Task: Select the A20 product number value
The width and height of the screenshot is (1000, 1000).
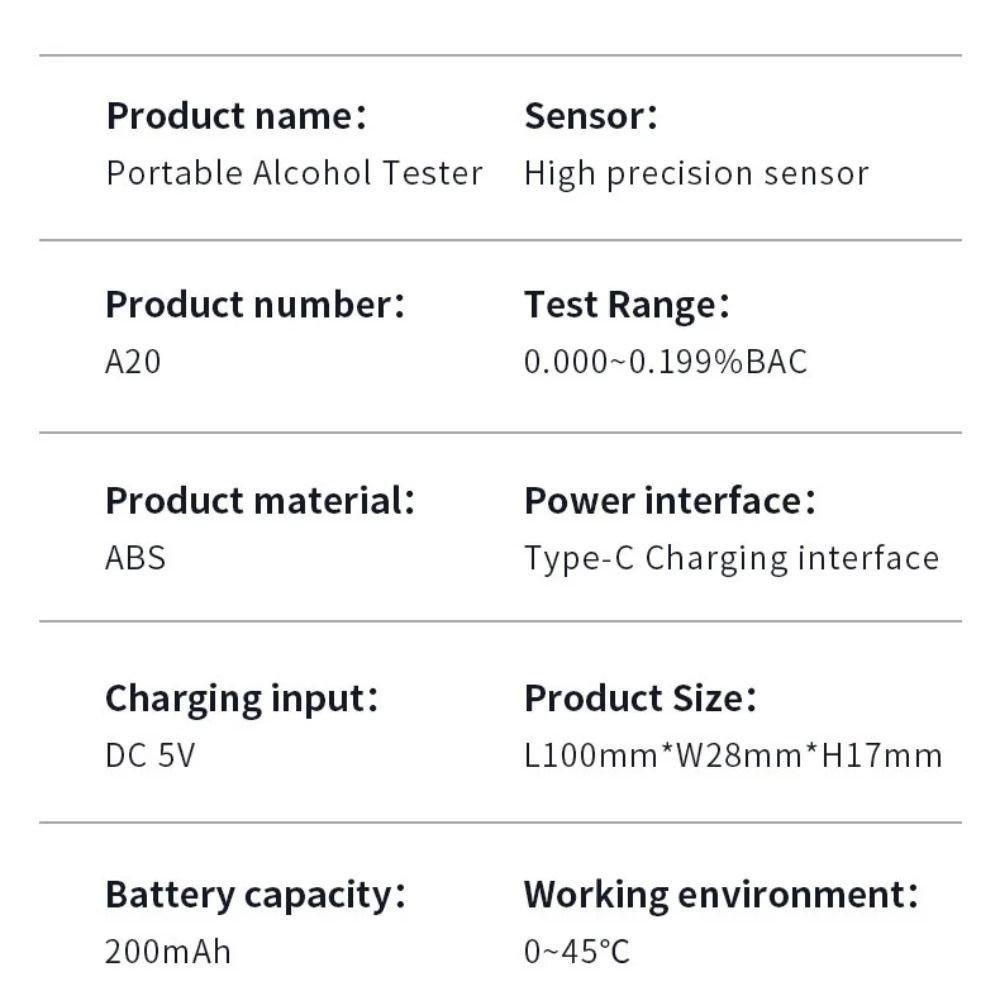Action: tap(133, 362)
